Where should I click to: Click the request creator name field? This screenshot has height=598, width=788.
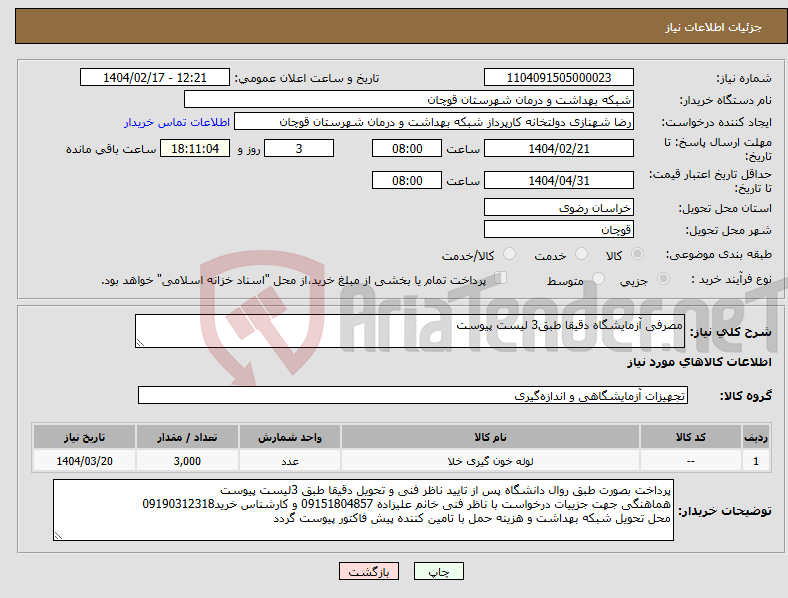(434, 122)
